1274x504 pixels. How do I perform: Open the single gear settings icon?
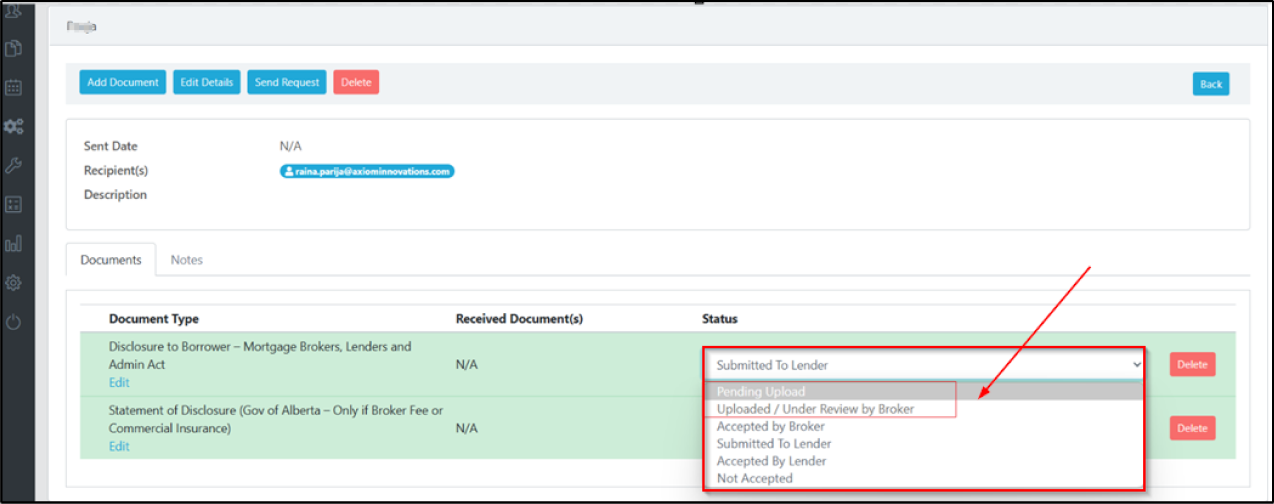click(x=14, y=283)
